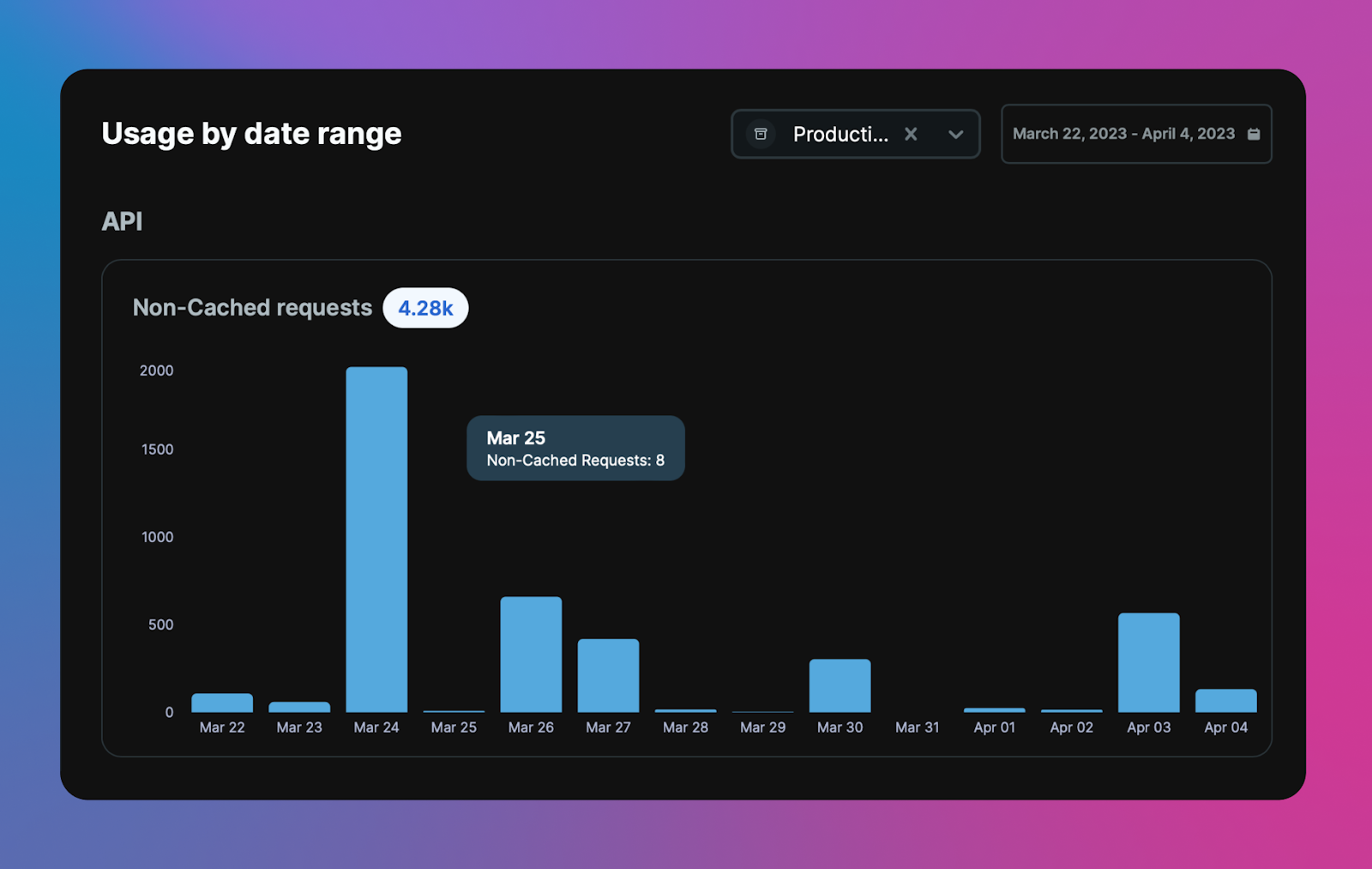Select the Mar 22 bar

(222, 703)
